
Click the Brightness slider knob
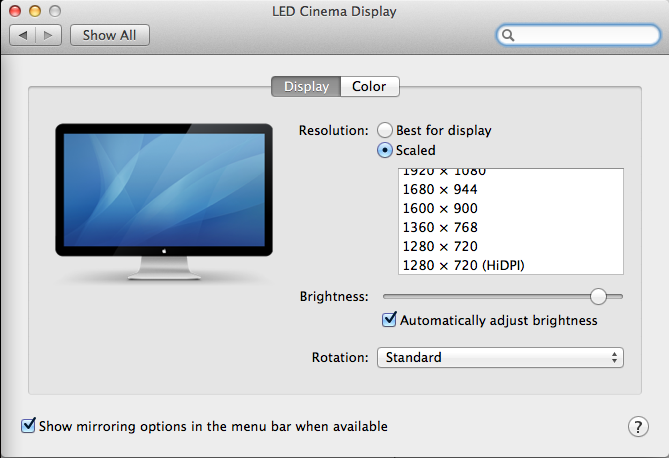click(598, 296)
